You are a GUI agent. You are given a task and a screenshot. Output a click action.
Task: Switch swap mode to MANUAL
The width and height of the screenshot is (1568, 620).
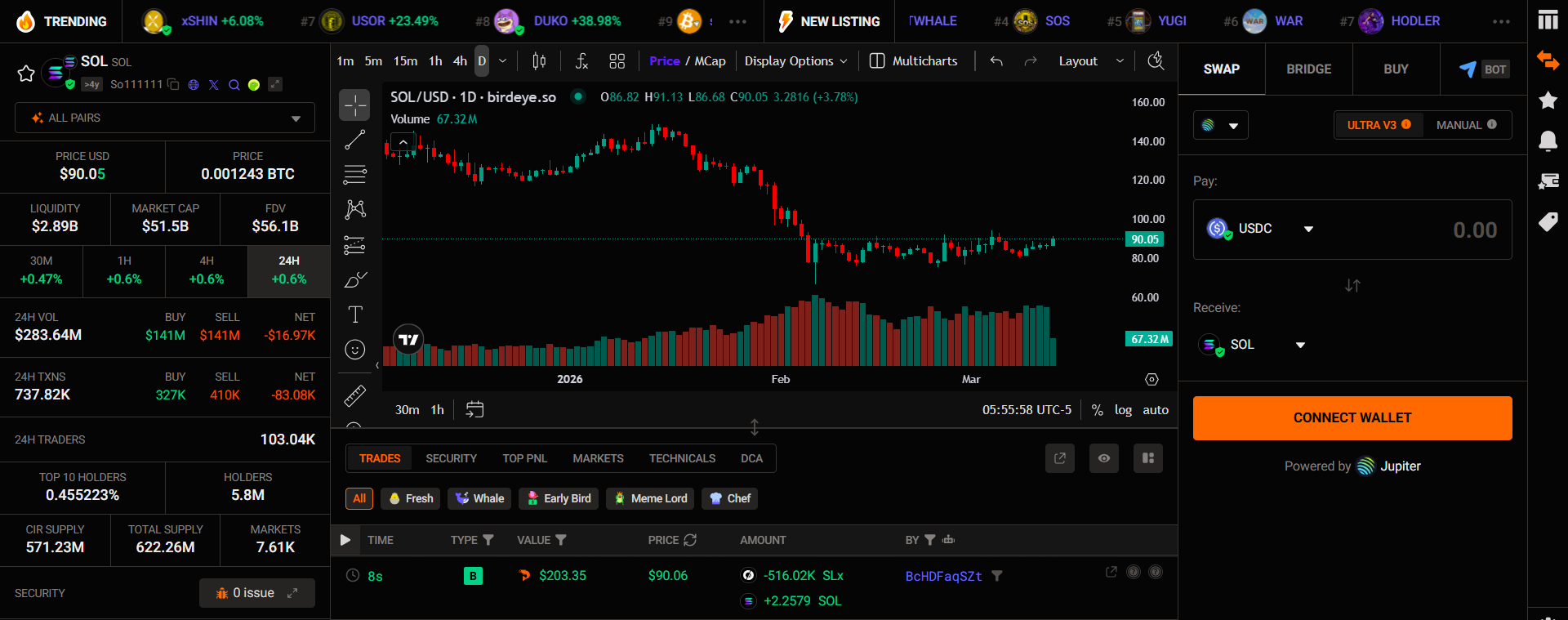[x=1467, y=125]
